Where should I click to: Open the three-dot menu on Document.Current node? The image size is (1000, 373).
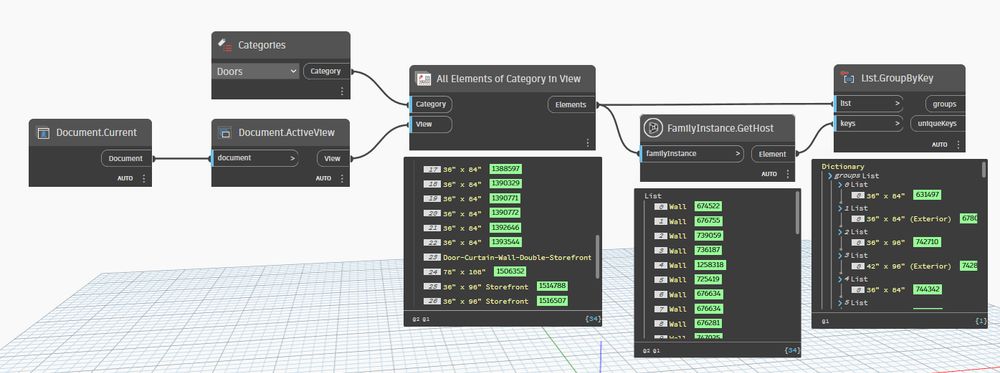click(x=143, y=179)
